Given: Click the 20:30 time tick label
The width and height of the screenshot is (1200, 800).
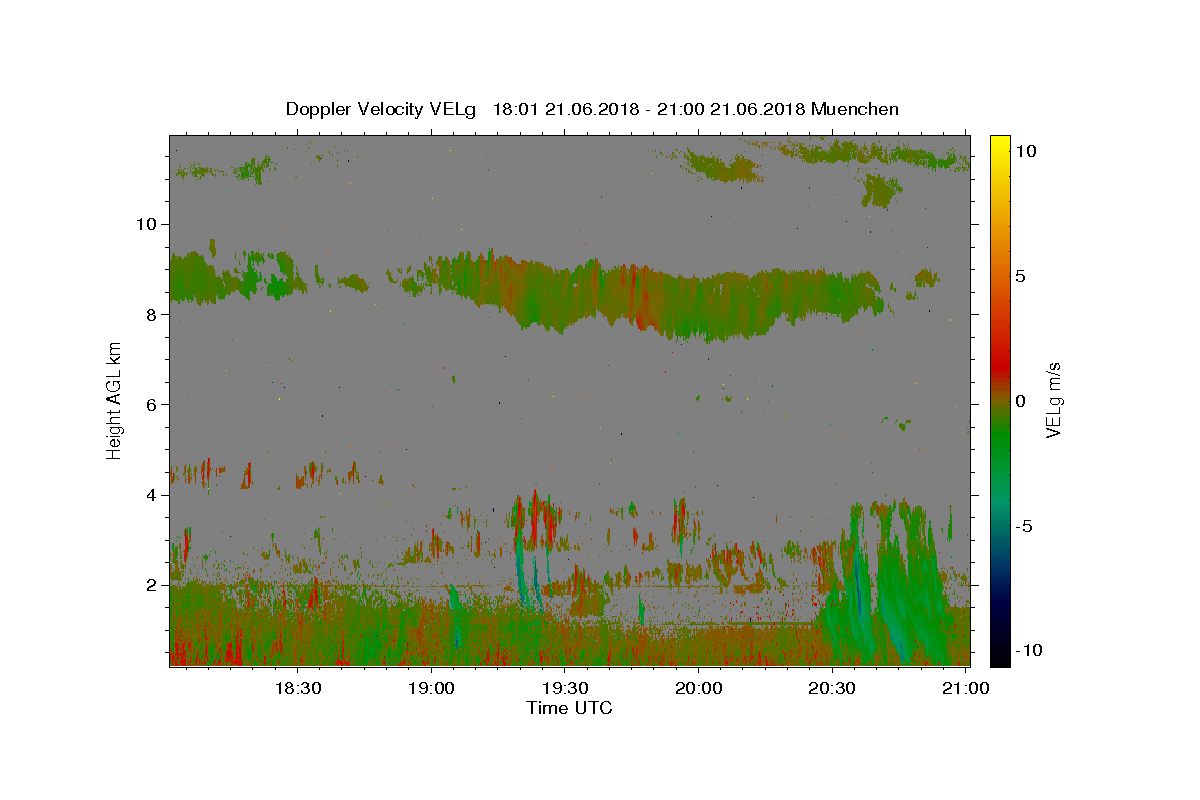Looking at the screenshot, I should coord(831,688).
